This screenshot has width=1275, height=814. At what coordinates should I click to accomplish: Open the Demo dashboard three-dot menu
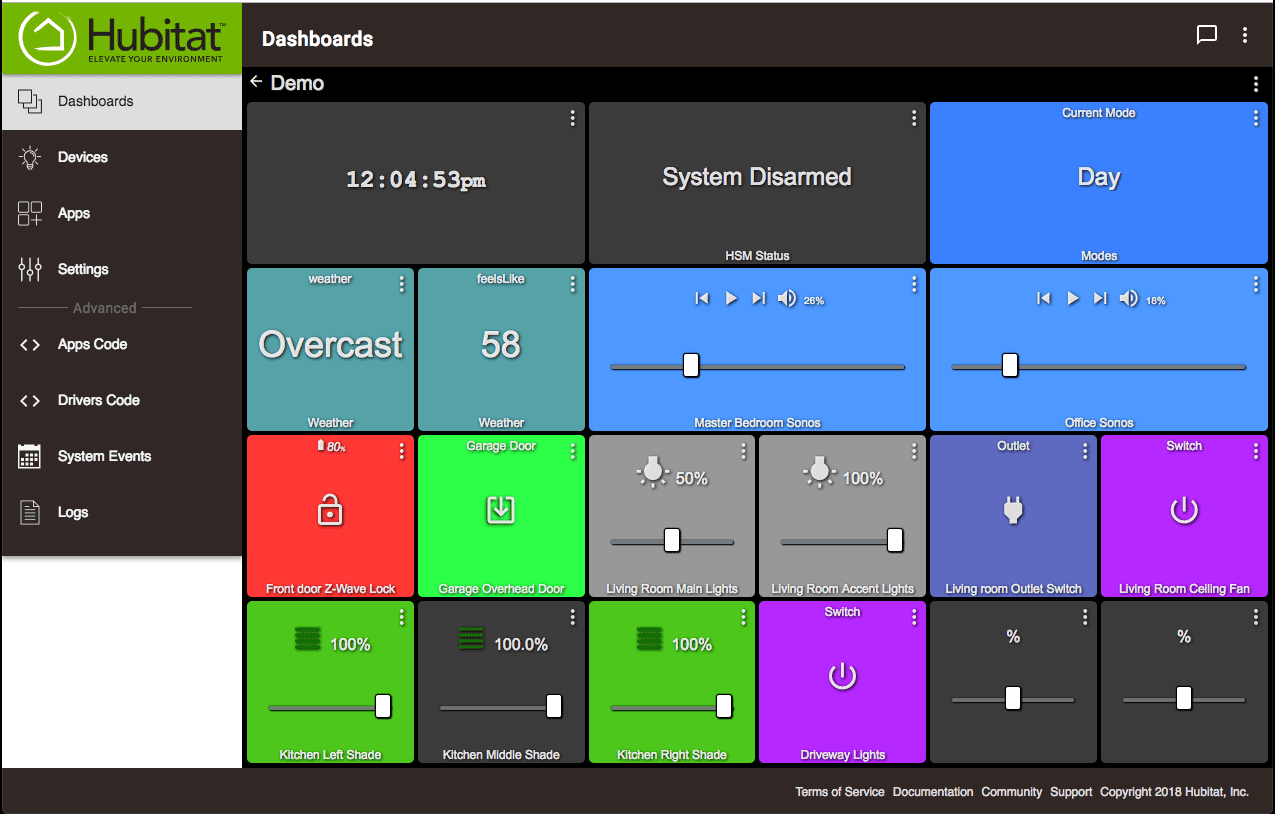pyautogui.click(x=1256, y=85)
